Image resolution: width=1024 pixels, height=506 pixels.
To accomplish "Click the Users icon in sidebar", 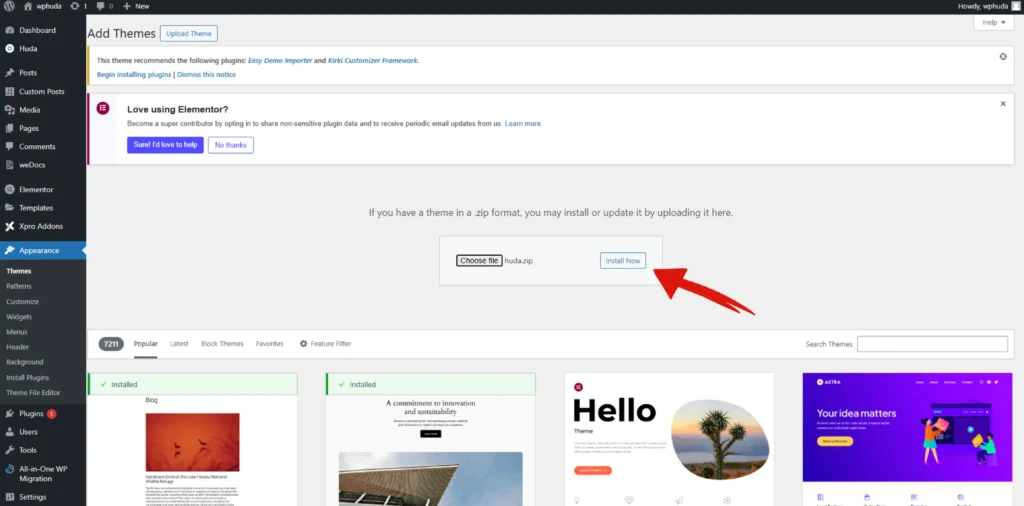I will [10, 432].
